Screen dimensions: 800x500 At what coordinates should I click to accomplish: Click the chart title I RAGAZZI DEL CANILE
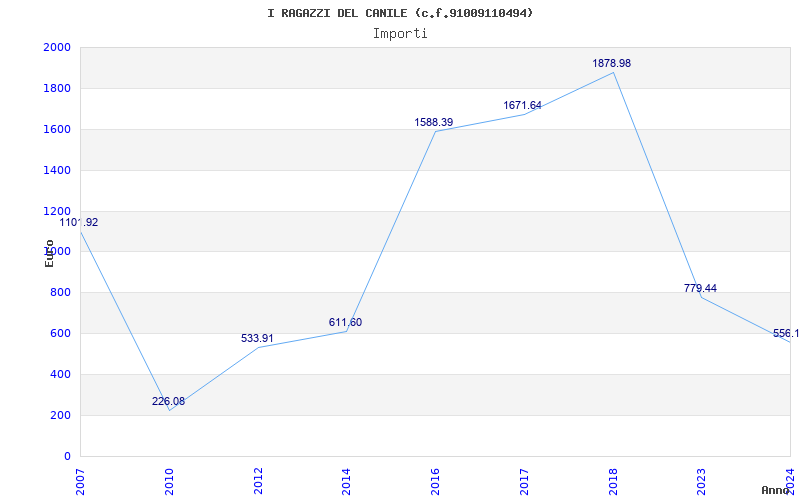click(x=400, y=13)
